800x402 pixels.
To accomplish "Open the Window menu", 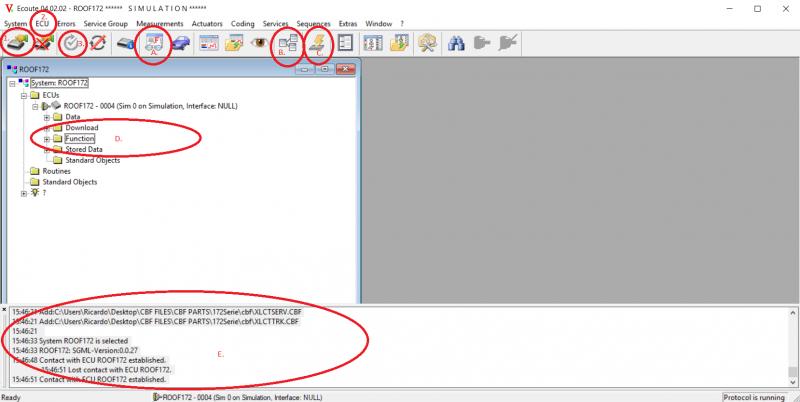I will tap(379, 23).
